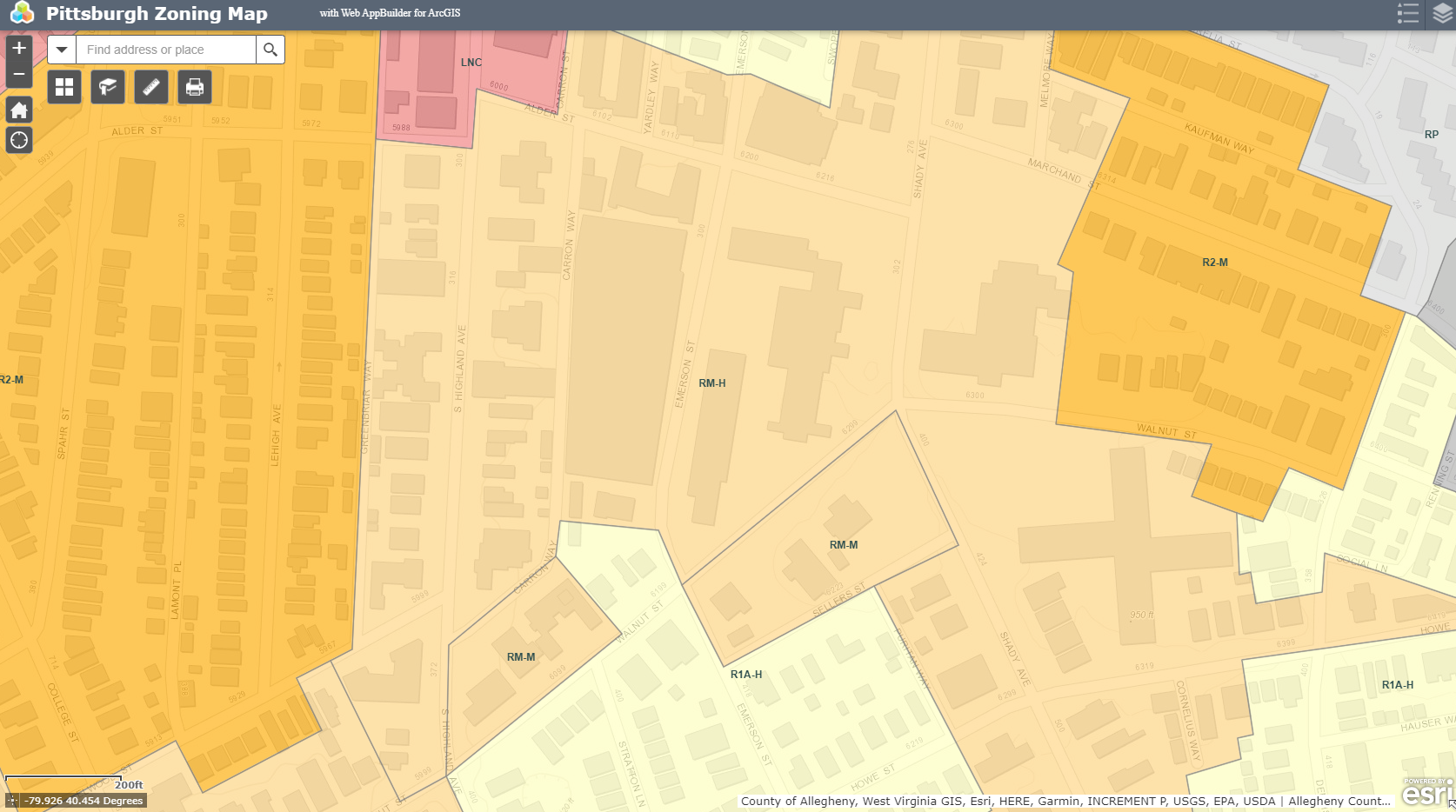The image size is (1456, 812).
Task: Select the LEHIGH AVE street label
Action: click(x=276, y=435)
